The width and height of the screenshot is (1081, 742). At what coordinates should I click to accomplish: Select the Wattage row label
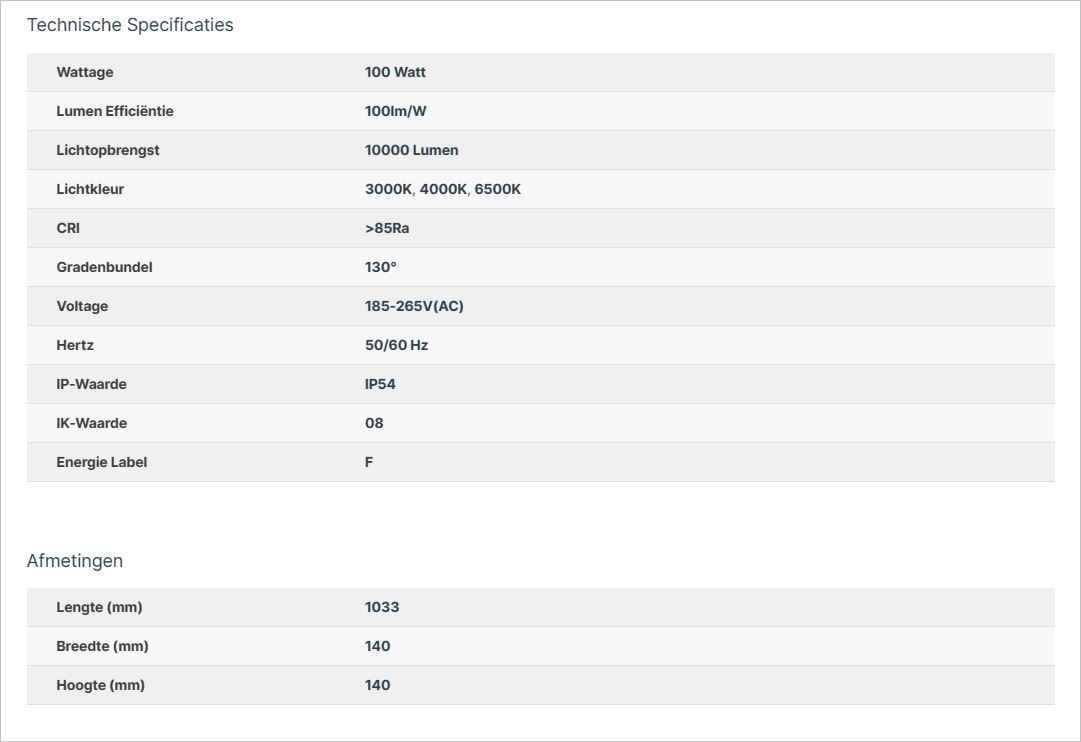coord(85,72)
